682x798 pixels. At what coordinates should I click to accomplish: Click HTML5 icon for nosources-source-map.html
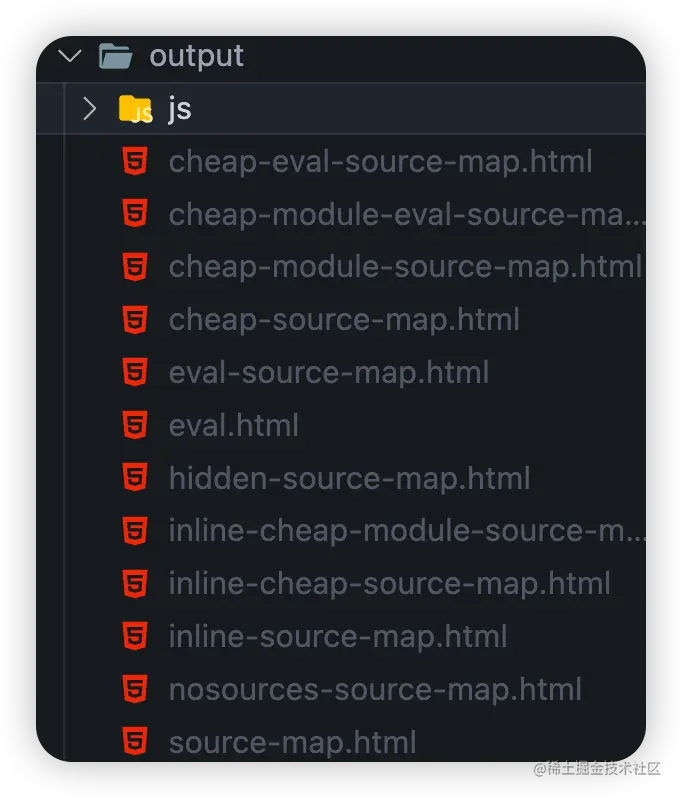point(135,689)
